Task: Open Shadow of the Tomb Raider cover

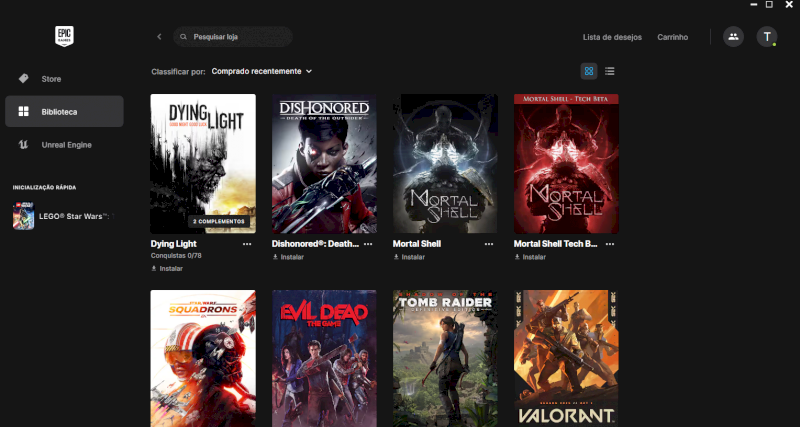Action: pyautogui.click(x=445, y=358)
